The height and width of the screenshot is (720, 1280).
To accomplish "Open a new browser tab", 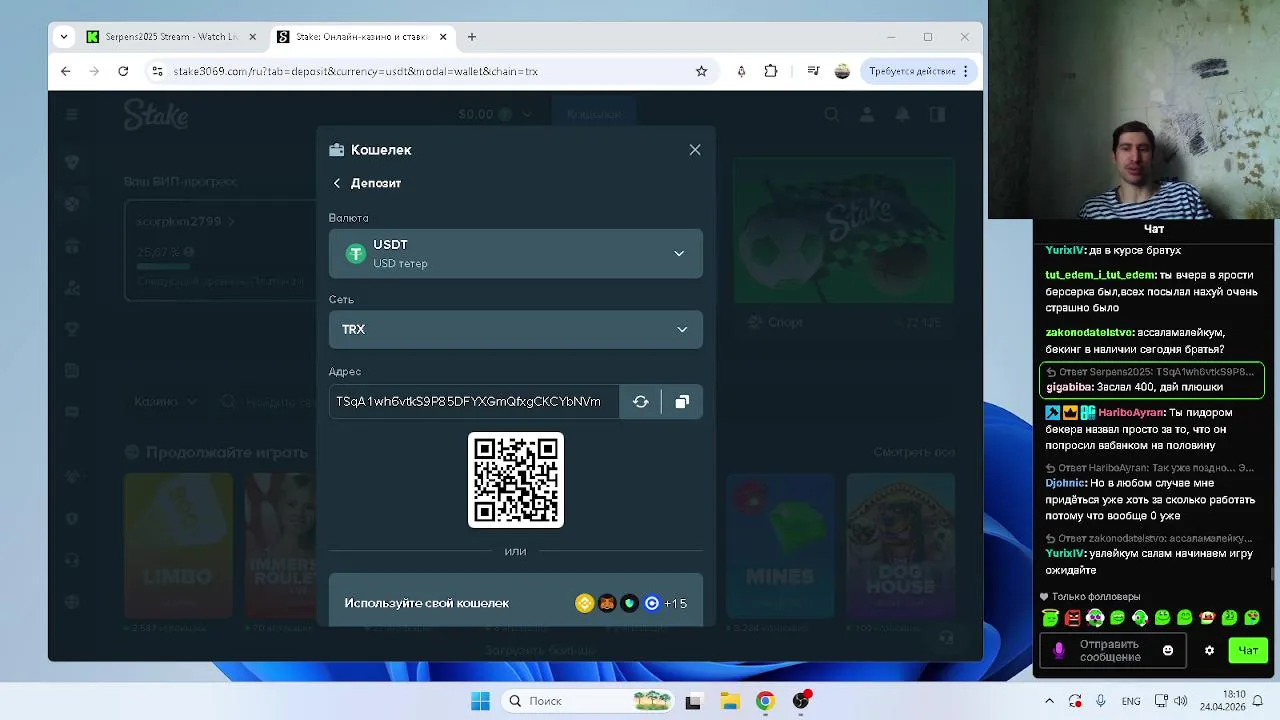I will (x=472, y=37).
